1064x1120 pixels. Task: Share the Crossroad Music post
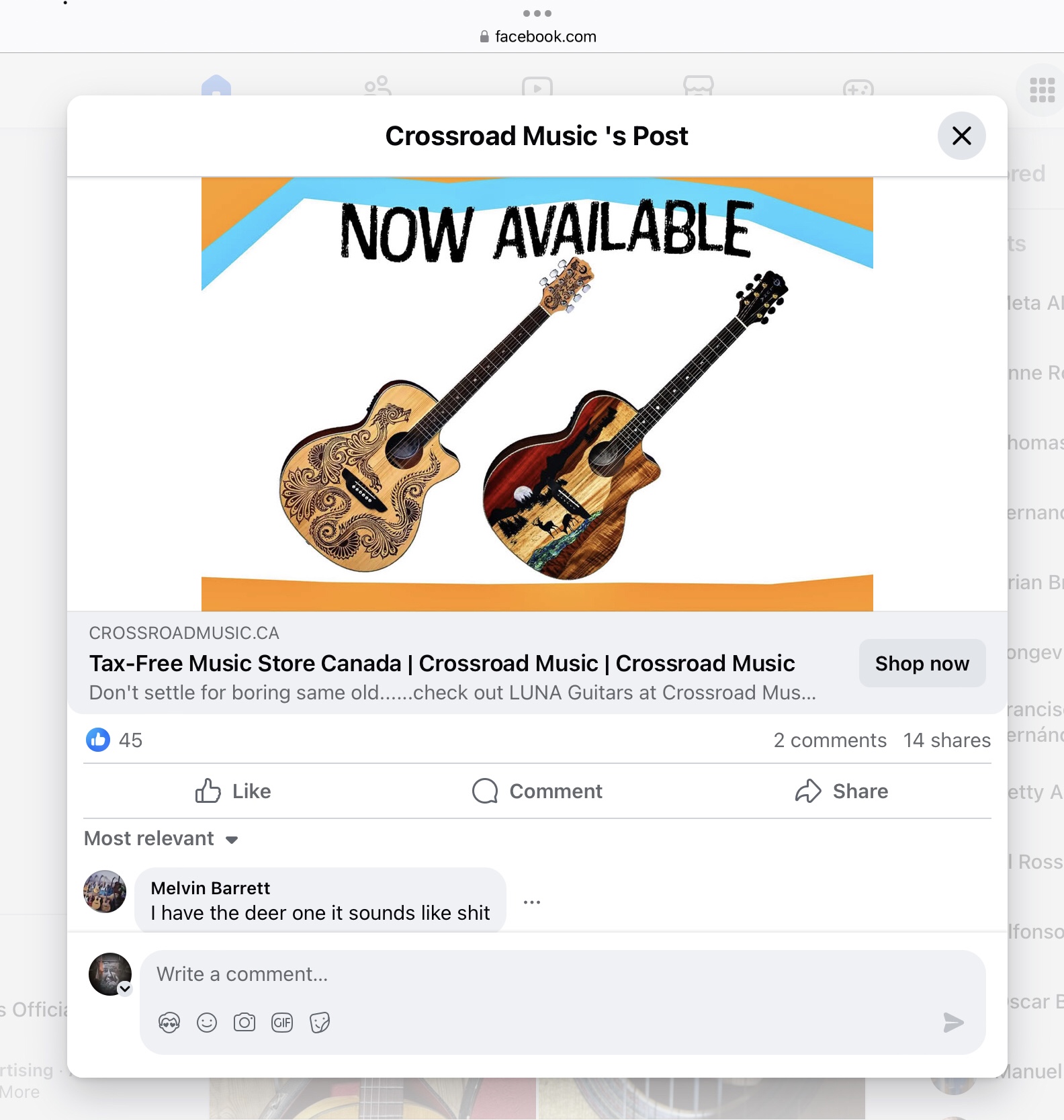[842, 791]
